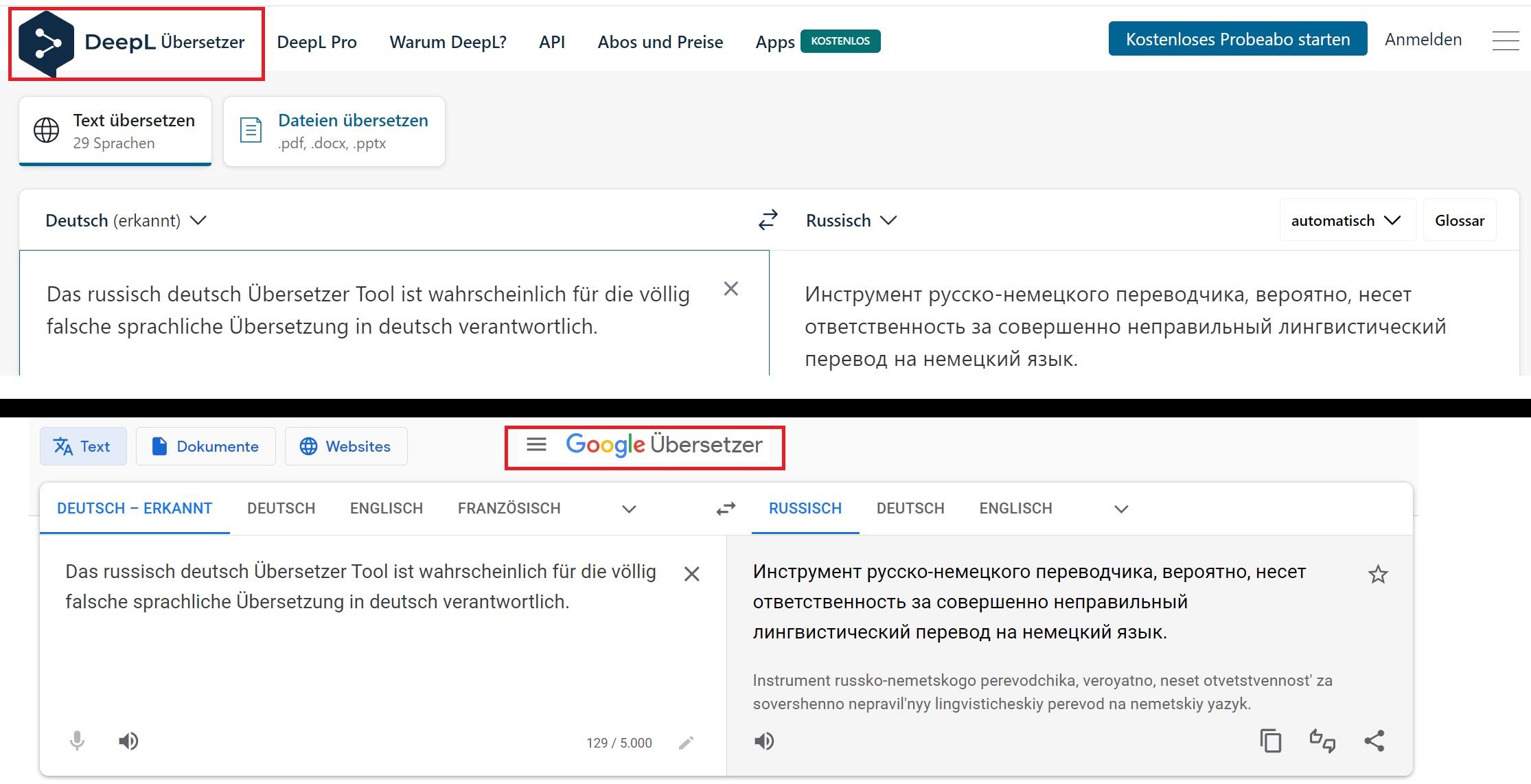Select DEUTSCH – ERKANNT source tab
This screenshot has height=784, width=1531.
(135, 509)
